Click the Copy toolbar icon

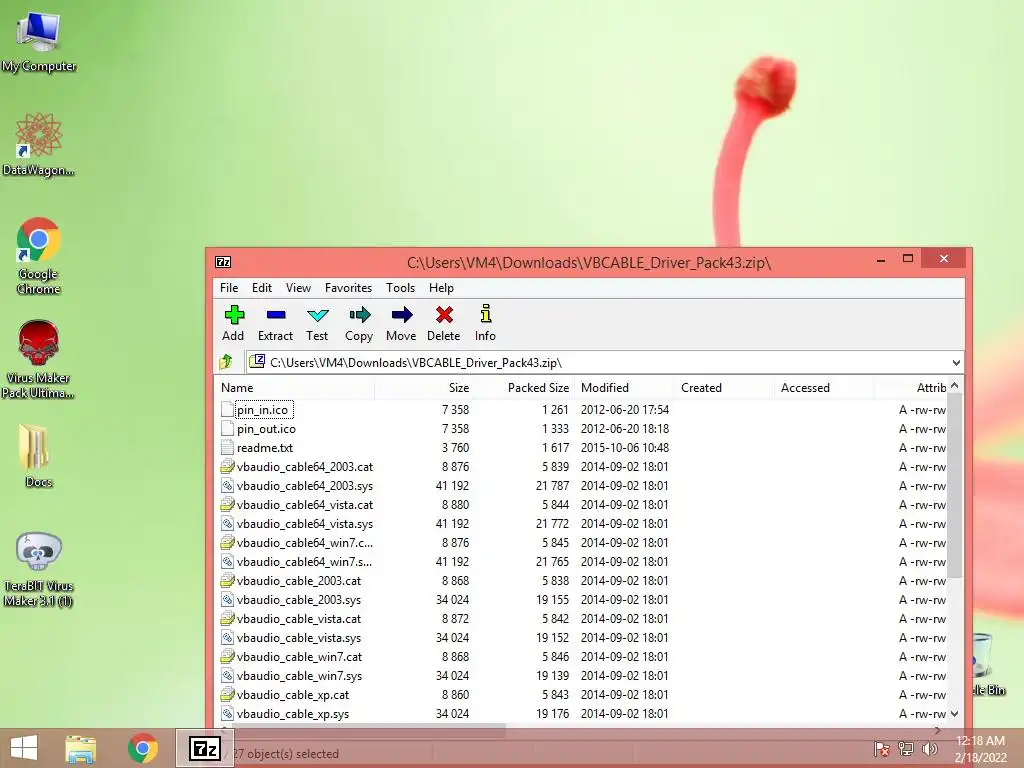[359, 315]
